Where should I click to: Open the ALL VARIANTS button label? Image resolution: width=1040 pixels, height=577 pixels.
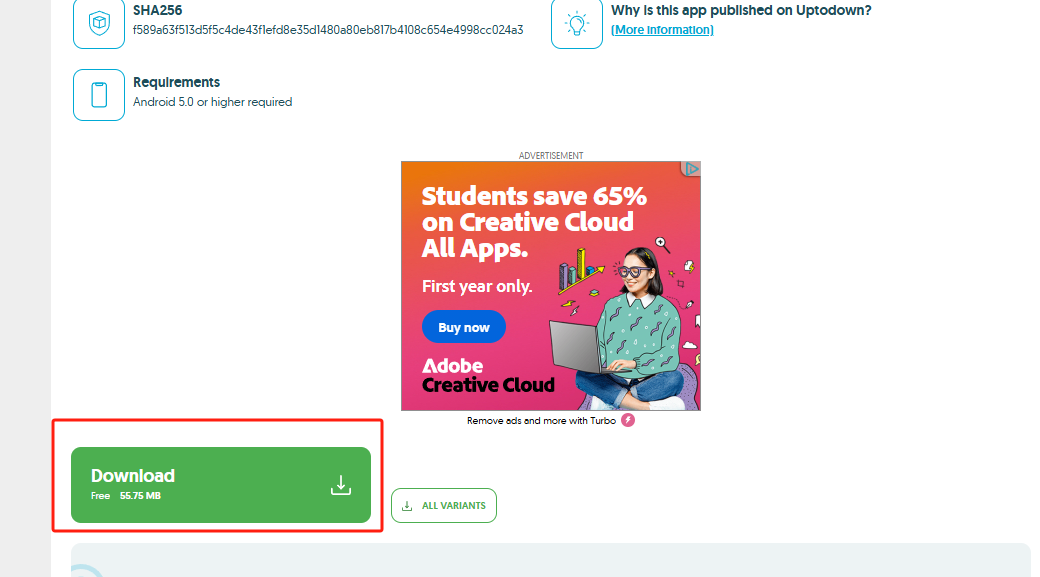pyautogui.click(x=453, y=506)
